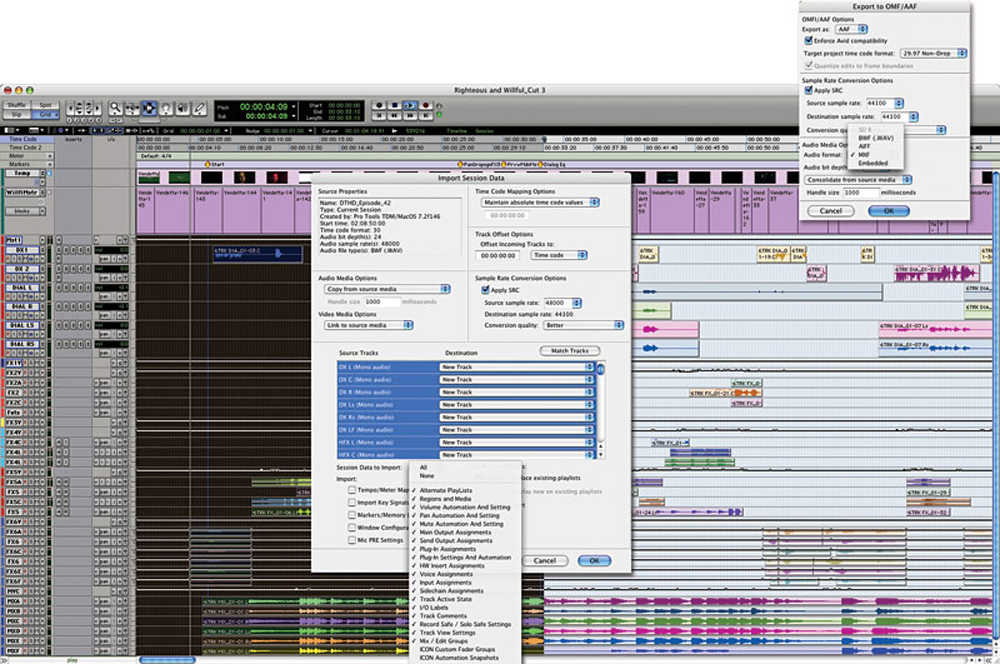Select the Scrubber speaker tool
The width and height of the screenshot is (1000, 664).
[x=182, y=108]
